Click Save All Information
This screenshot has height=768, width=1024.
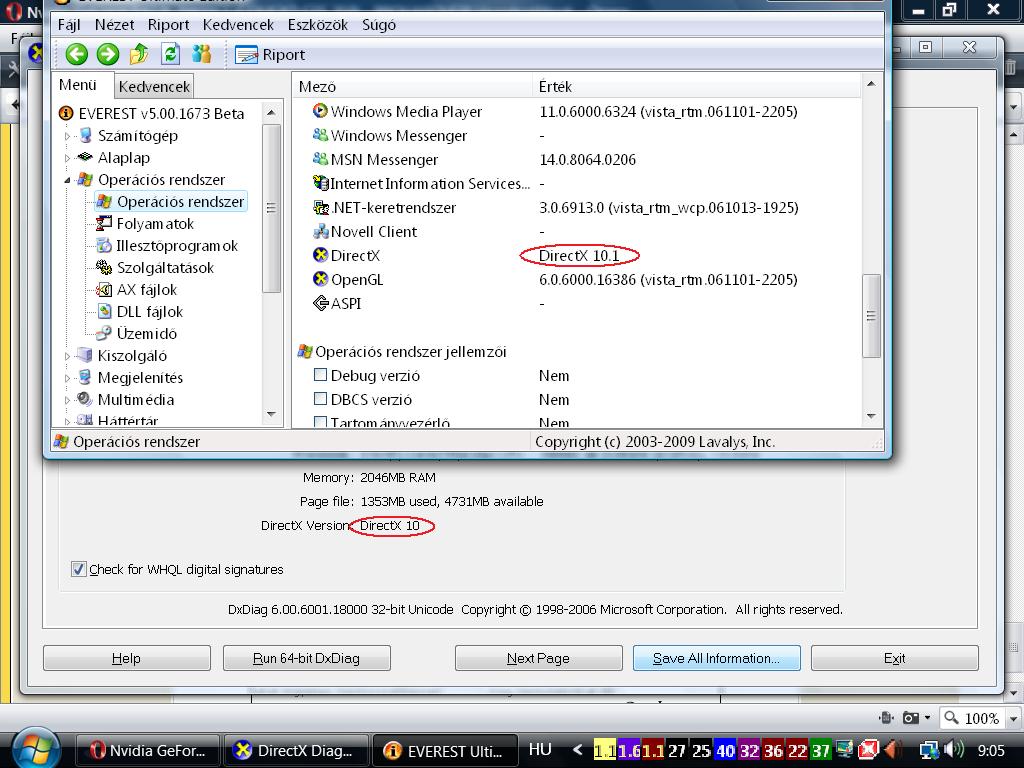point(716,658)
